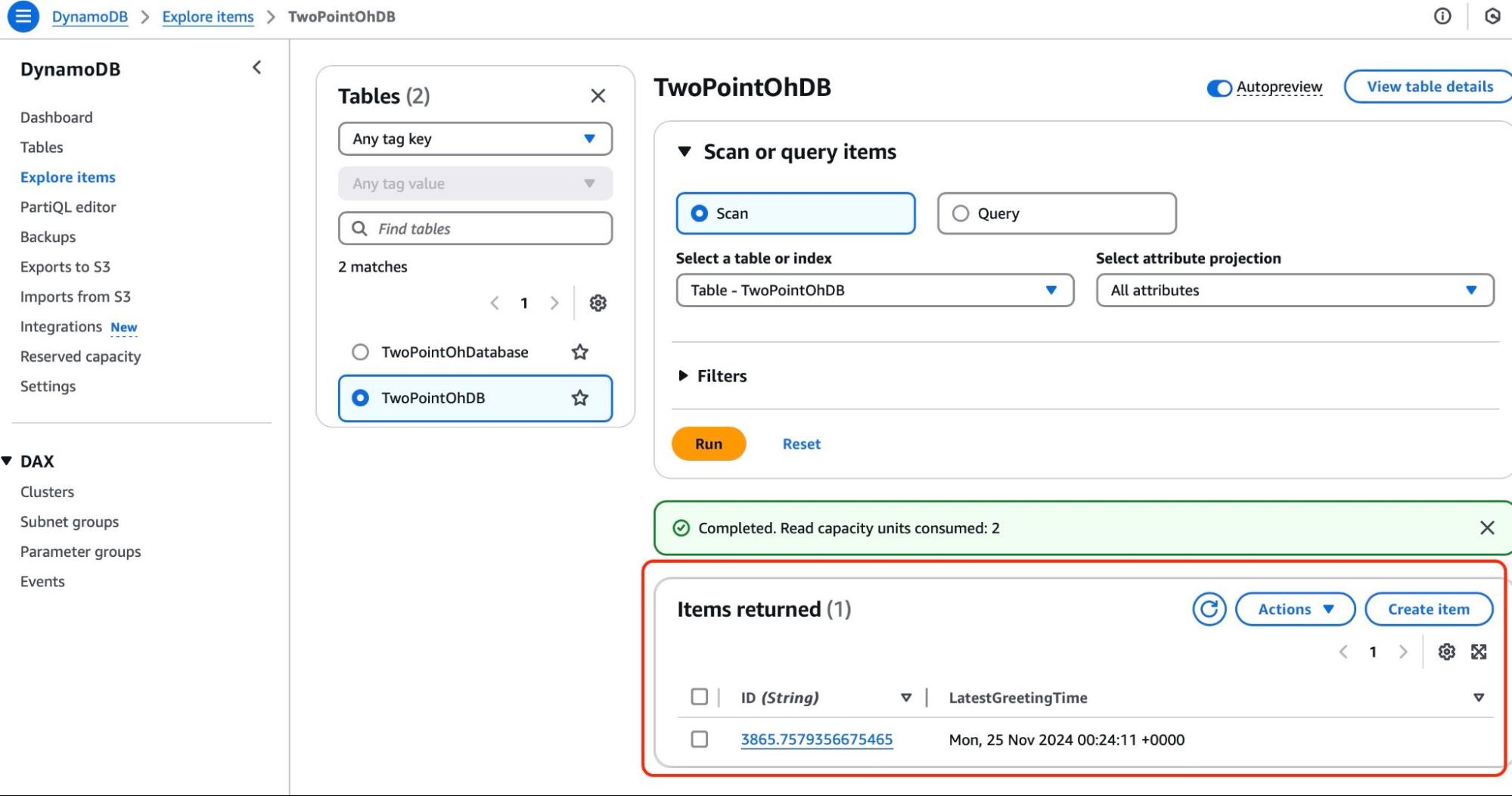This screenshot has height=796, width=1512.
Task: Click the Find tables search field
Action: point(475,229)
